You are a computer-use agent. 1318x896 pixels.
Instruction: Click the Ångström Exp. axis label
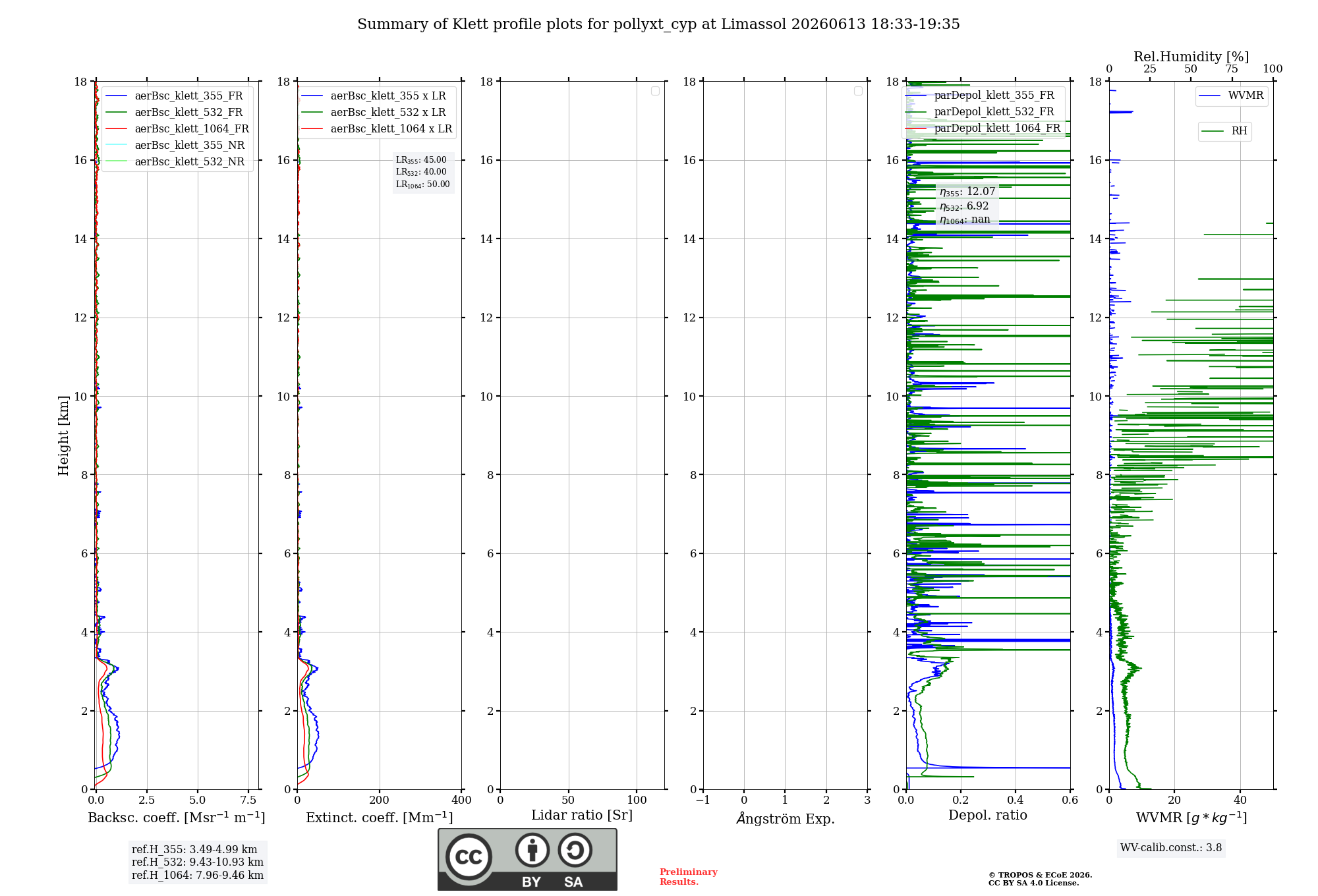click(786, 818)
